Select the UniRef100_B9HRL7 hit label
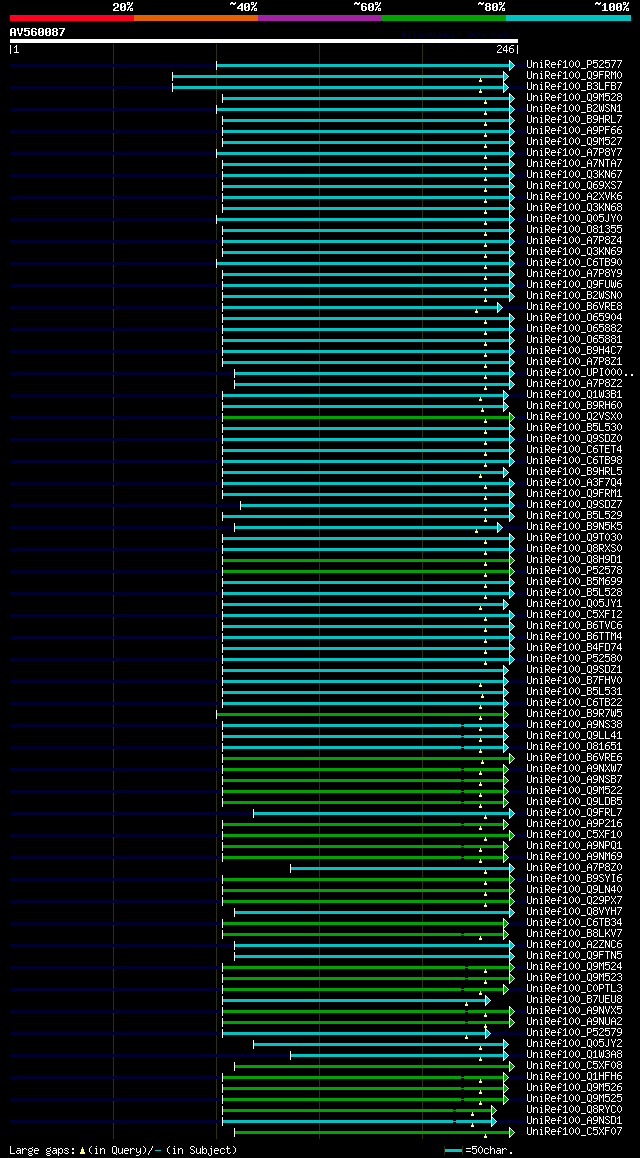Image resolution: width=640 pixels, height=1158 pixels. pos(574,119)
